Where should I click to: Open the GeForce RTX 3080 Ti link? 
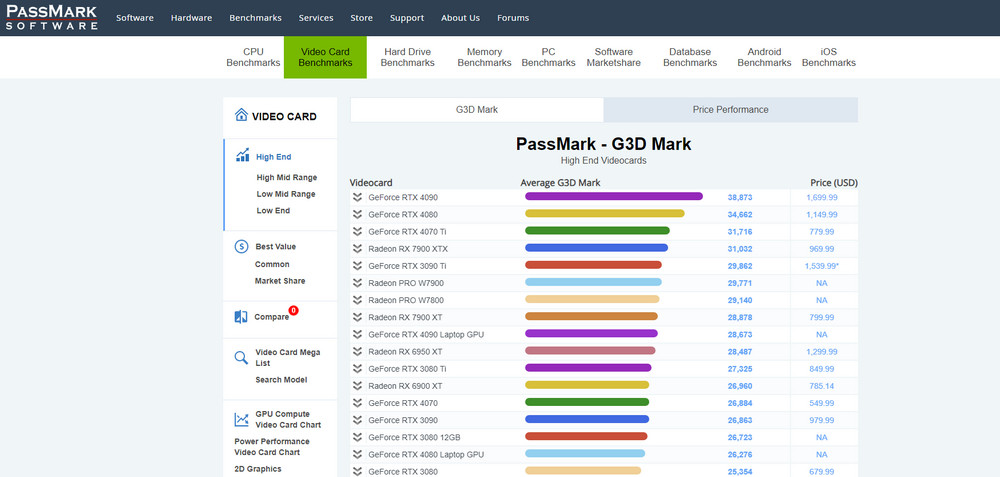coord(408,369)
